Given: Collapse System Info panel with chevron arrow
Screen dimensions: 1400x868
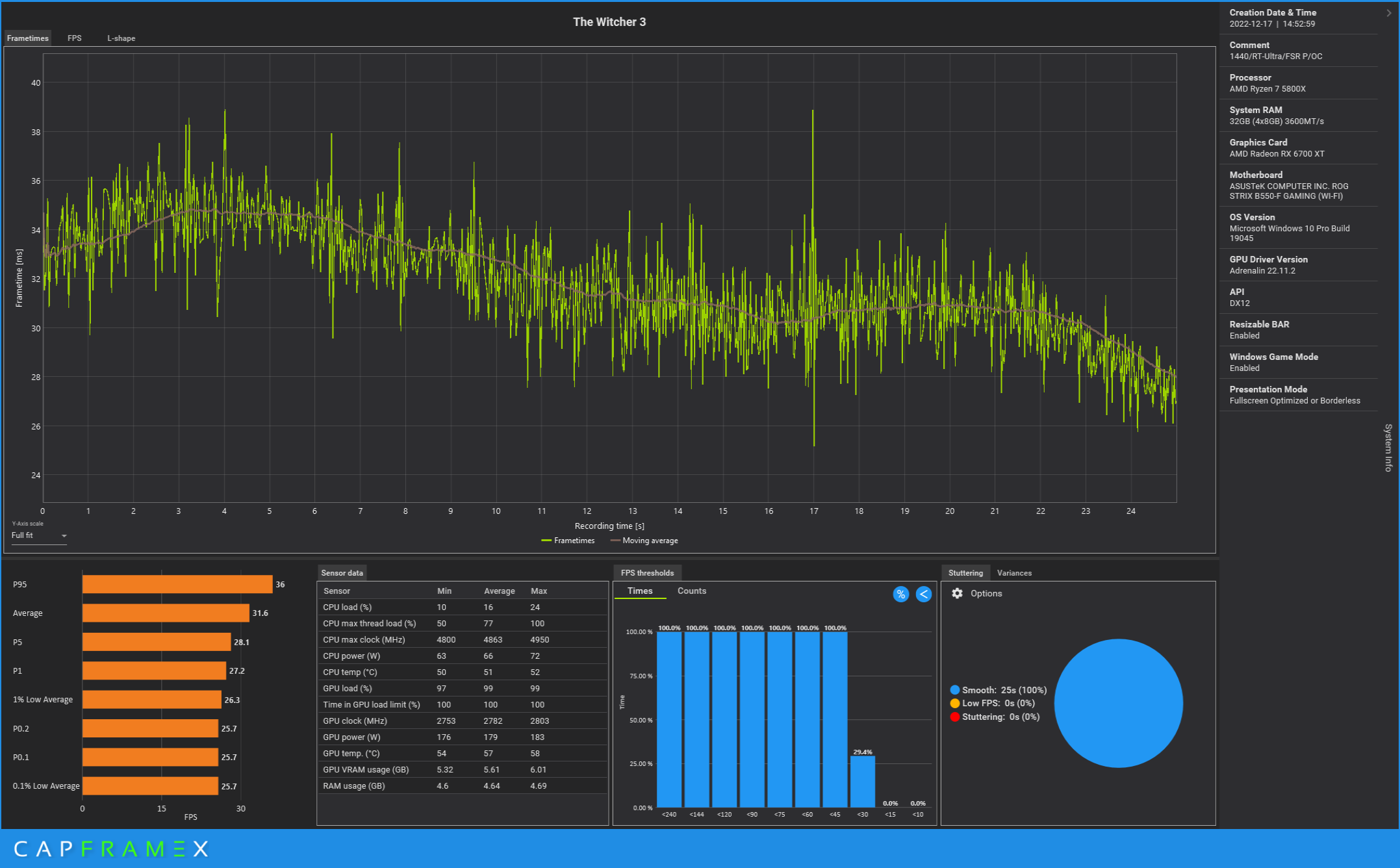Looking at the screenshot, I should (1389, 13).
